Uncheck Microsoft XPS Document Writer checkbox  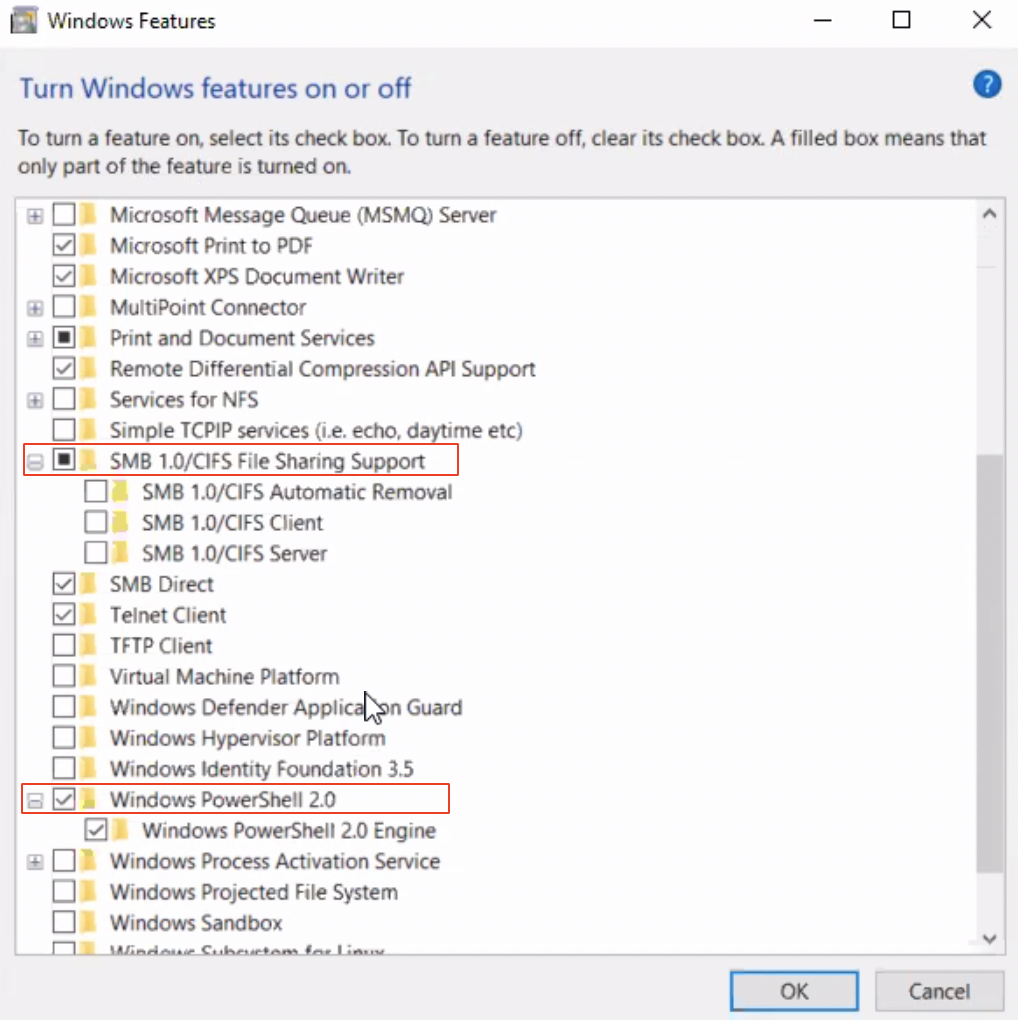click(x=64, y=276)
